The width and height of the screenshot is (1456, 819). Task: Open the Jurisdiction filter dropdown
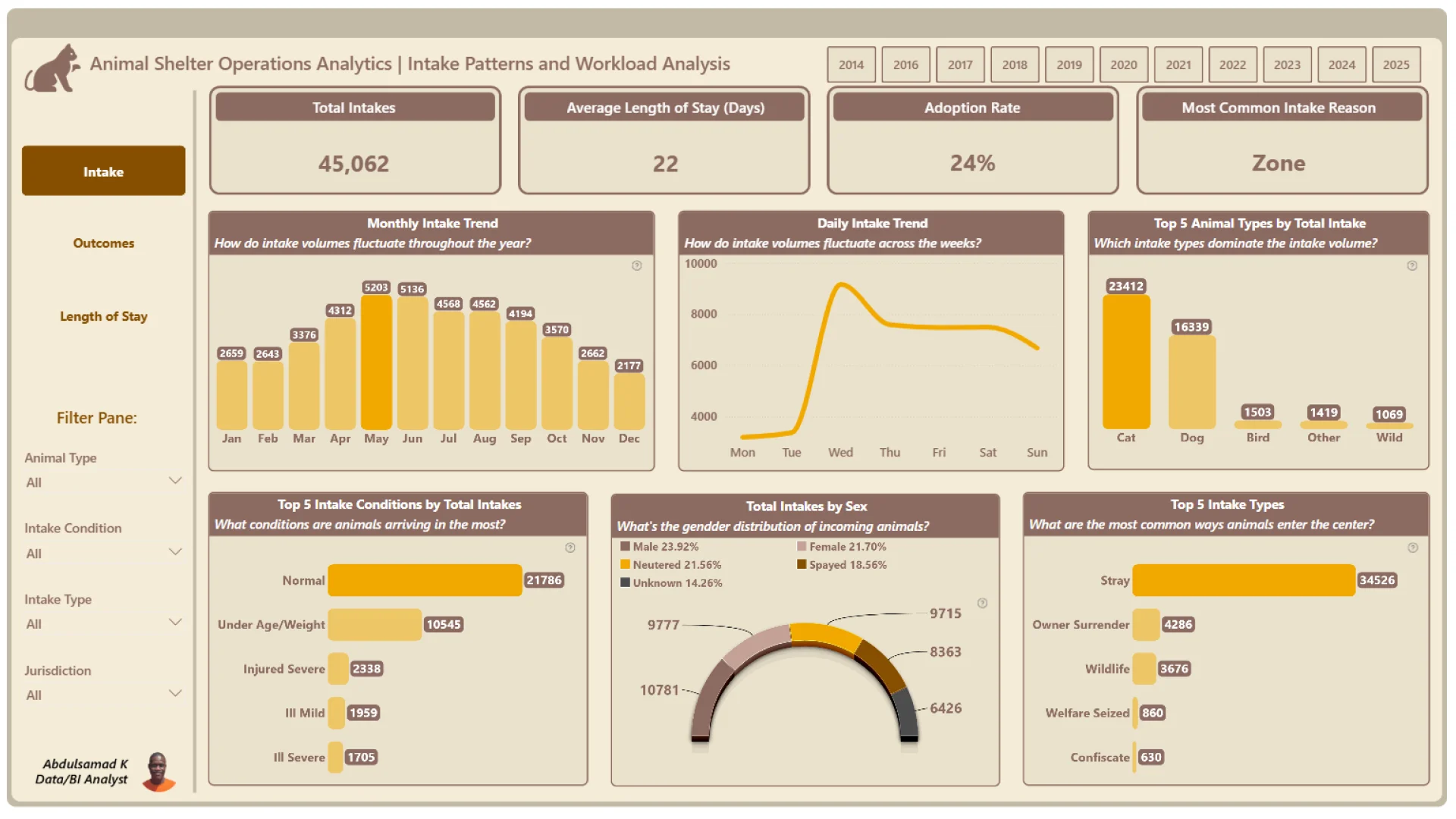tap(175, 694)
